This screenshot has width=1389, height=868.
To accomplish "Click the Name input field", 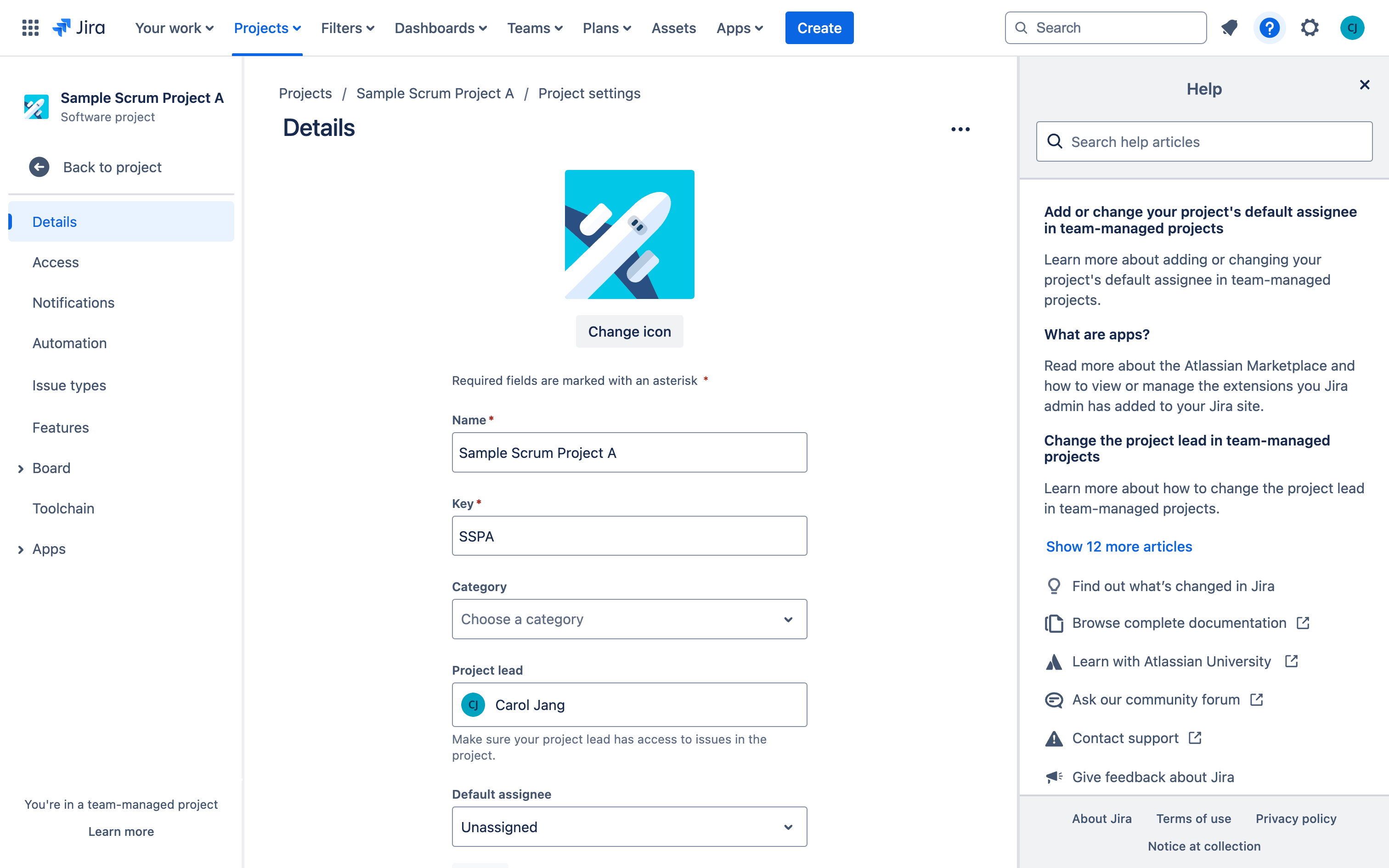I will (629, 452).
